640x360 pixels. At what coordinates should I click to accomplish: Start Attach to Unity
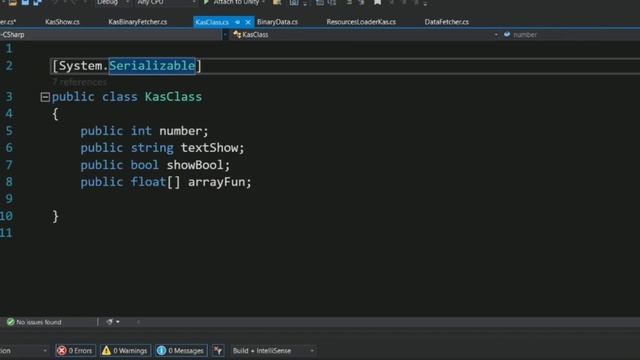point(233,2)
